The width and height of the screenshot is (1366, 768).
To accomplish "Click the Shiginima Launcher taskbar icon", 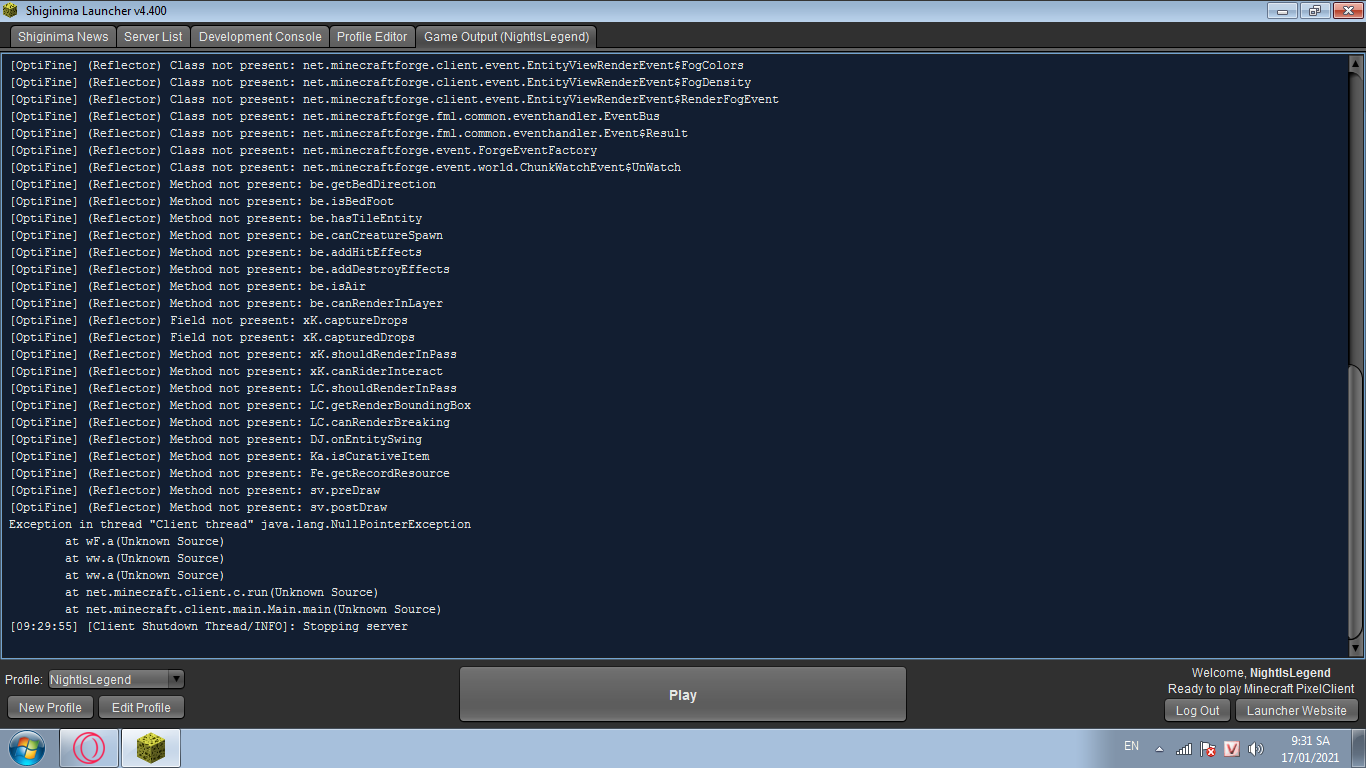I will click(x=151, y=748).
